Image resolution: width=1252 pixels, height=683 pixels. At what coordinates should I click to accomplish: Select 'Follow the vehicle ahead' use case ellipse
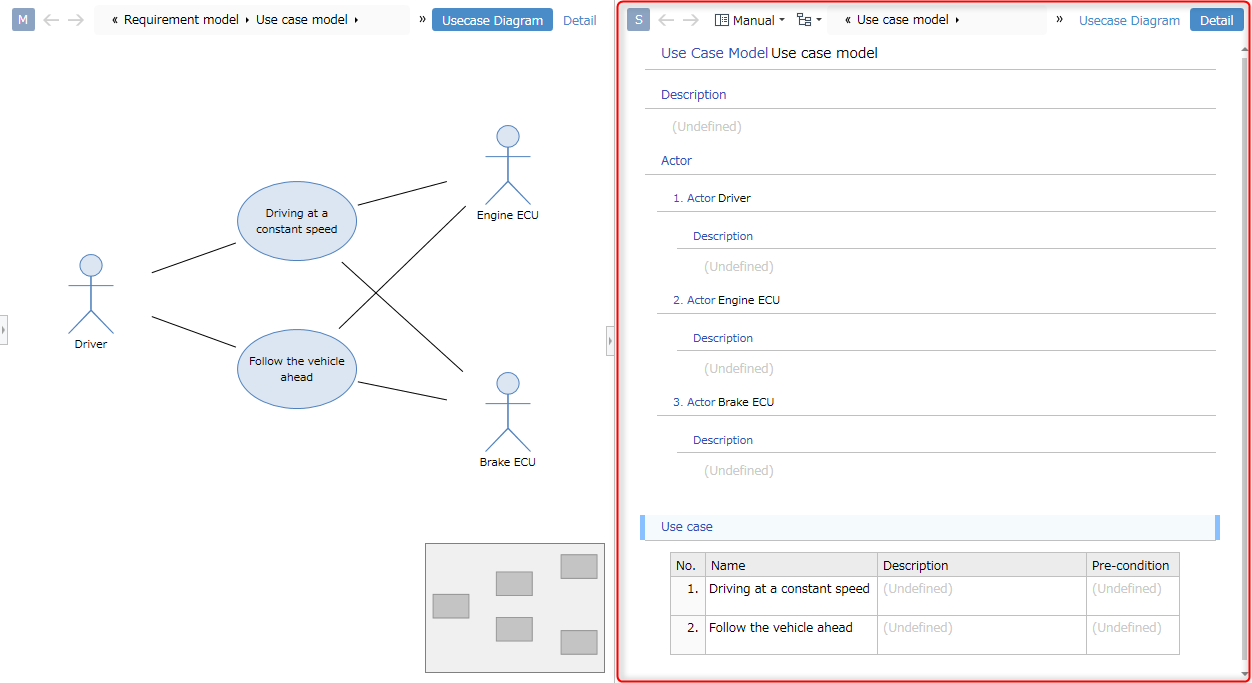coord(297,369)
